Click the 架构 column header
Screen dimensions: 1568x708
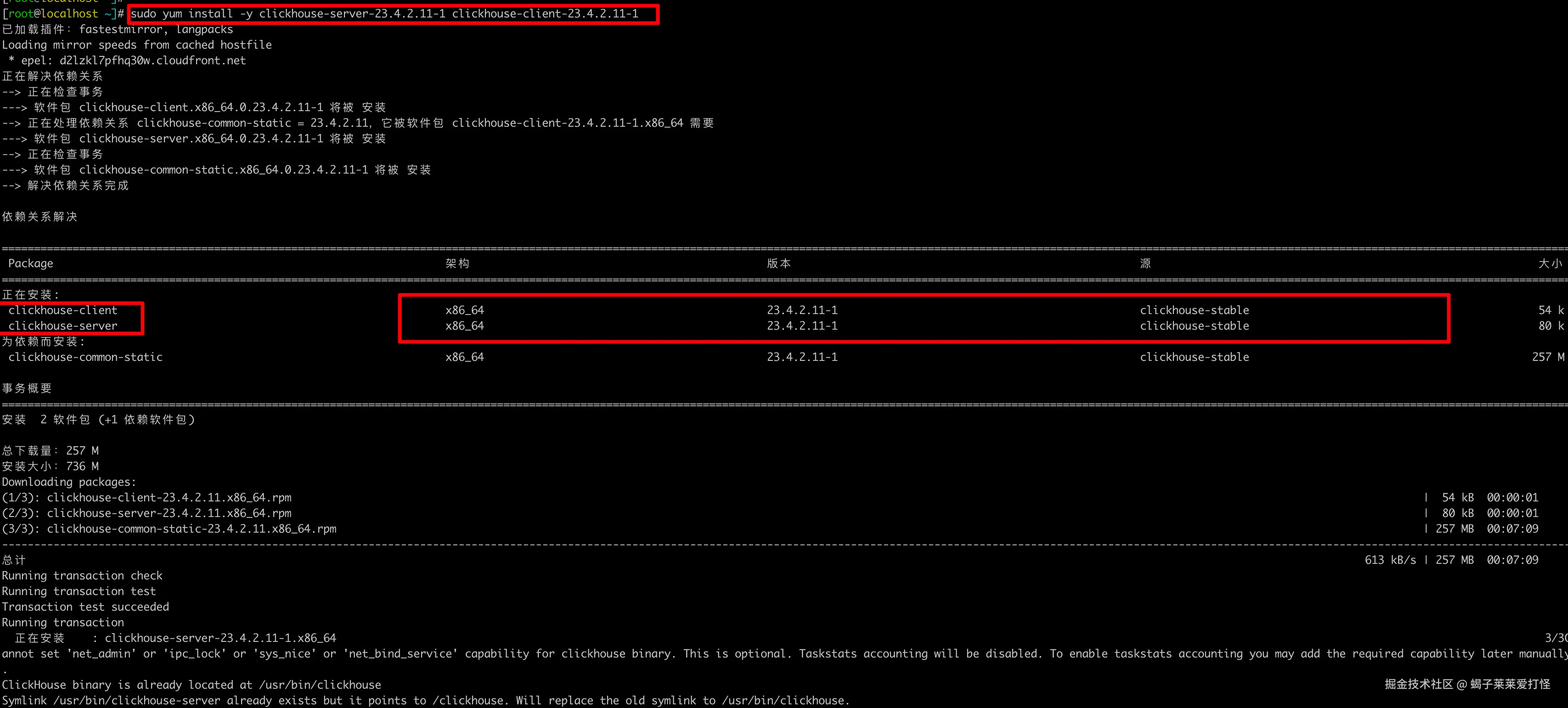[x=457, y=264]
